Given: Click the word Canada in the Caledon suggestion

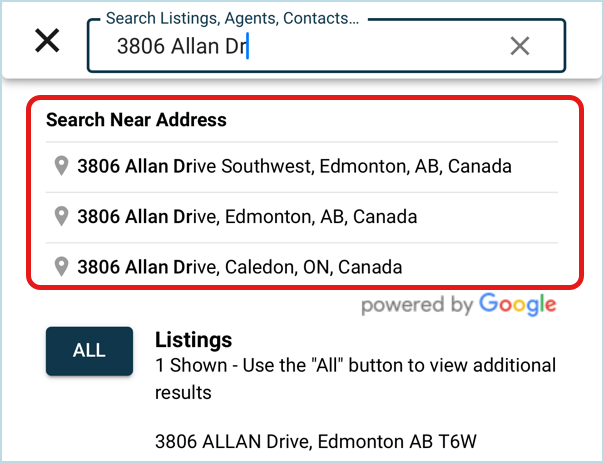Looking at the screenshot, I should (x=370, y=267).
